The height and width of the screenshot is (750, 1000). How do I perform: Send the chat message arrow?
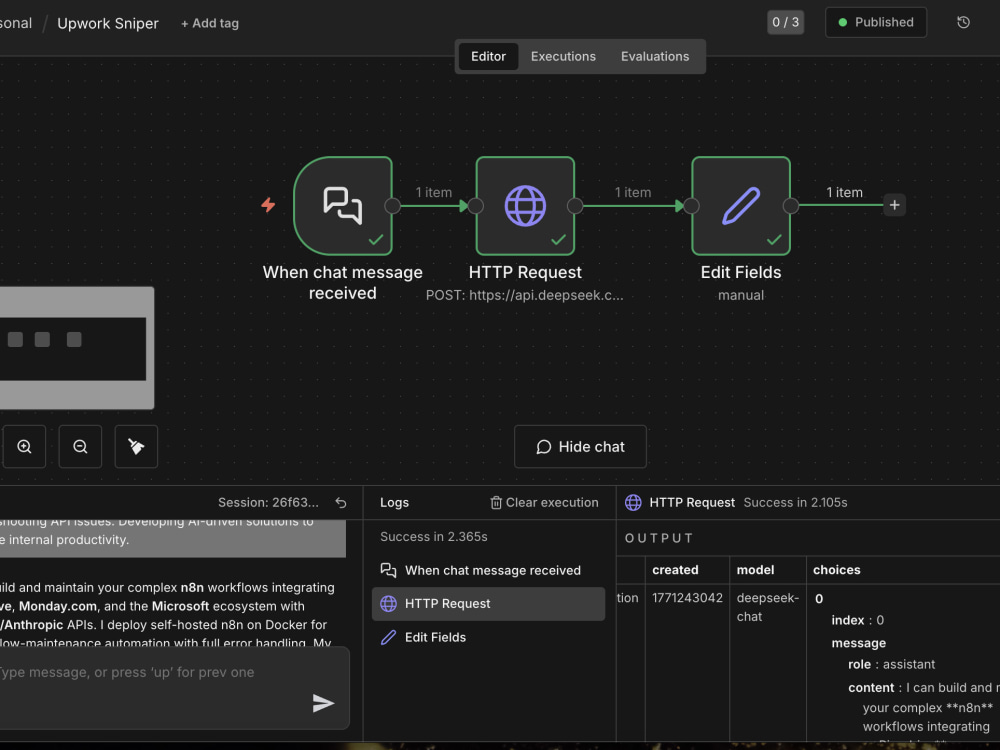click(323, 703)
